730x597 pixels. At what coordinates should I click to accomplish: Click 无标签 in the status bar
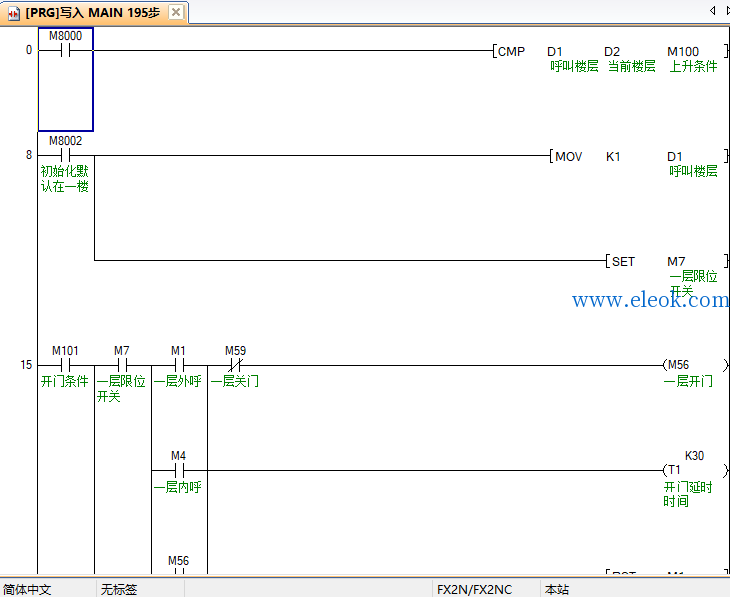pyautogui.click(x=119, y=590)
